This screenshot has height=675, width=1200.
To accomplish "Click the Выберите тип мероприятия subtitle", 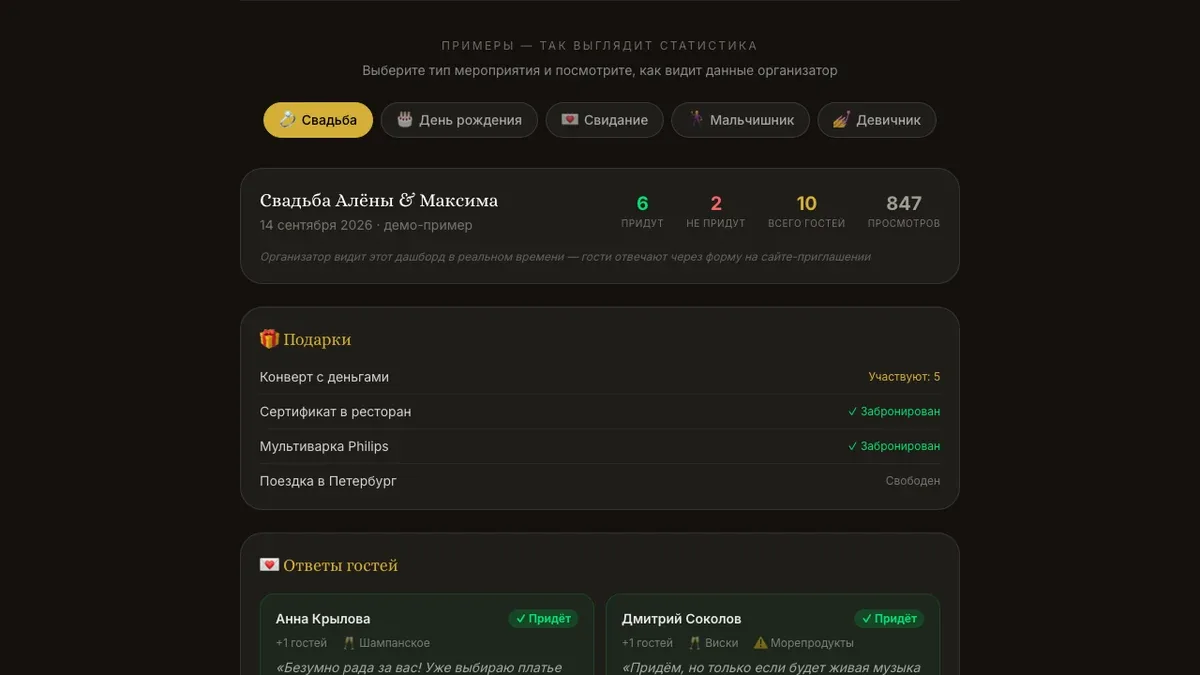I will tap(600, 71).
